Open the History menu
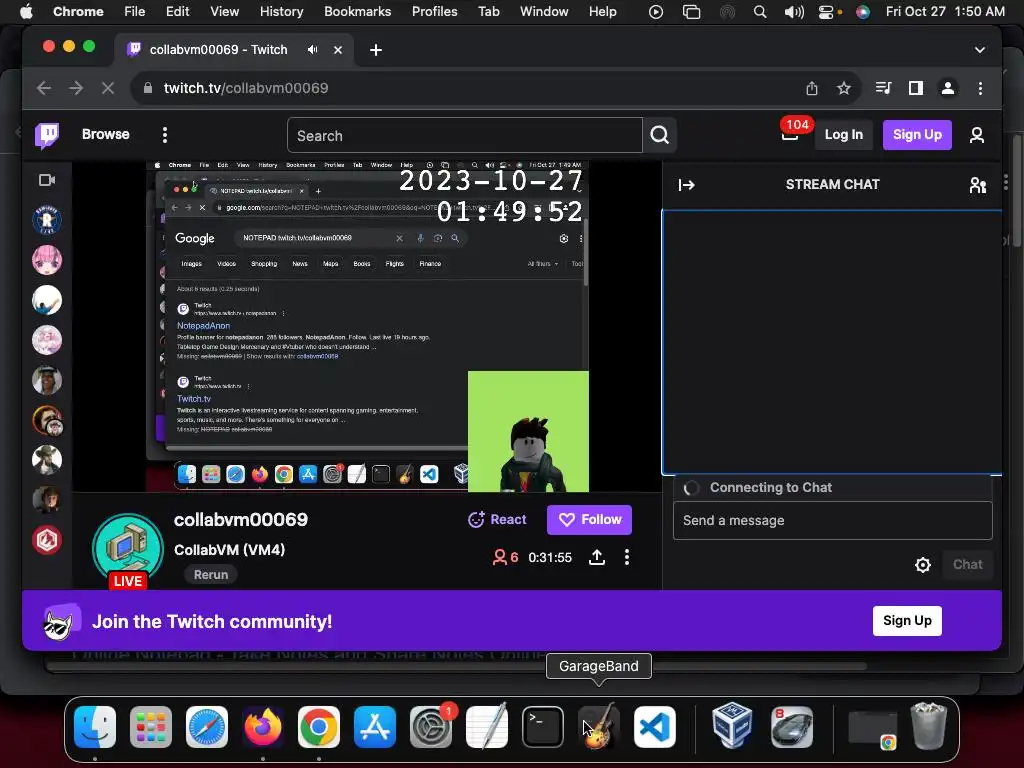 pos(281,11)
